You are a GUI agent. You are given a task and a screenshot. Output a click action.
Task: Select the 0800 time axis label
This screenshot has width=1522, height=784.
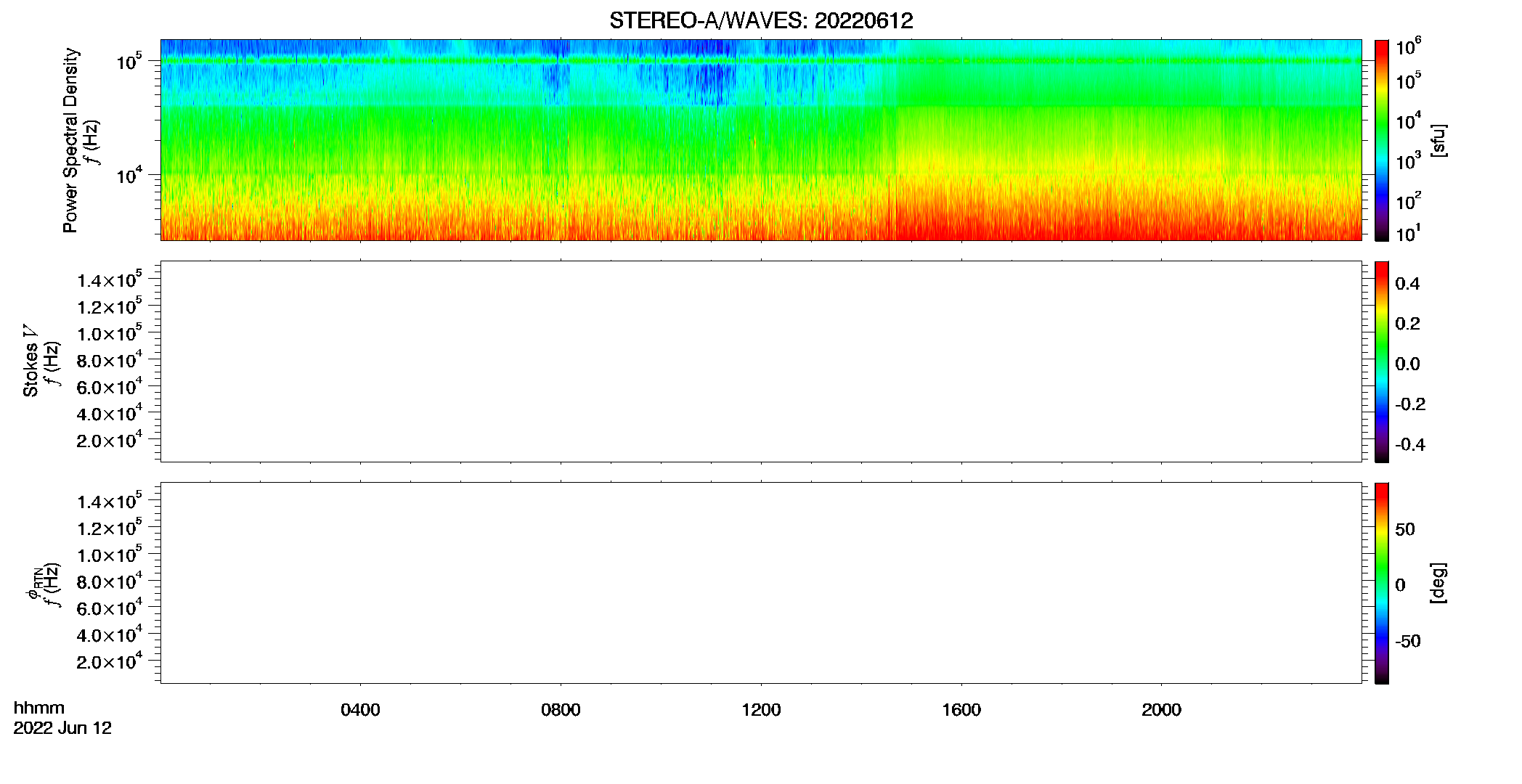coord(561,710)
